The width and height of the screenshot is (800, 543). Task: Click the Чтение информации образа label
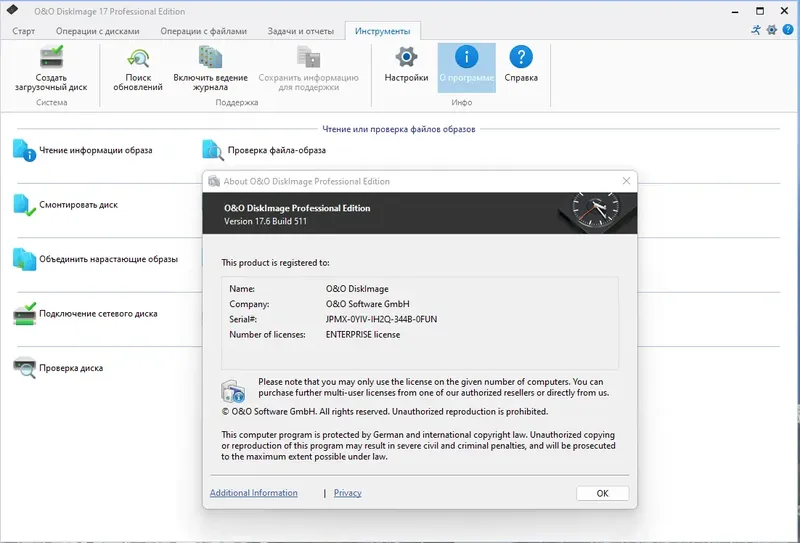click(x=96, y=151)
